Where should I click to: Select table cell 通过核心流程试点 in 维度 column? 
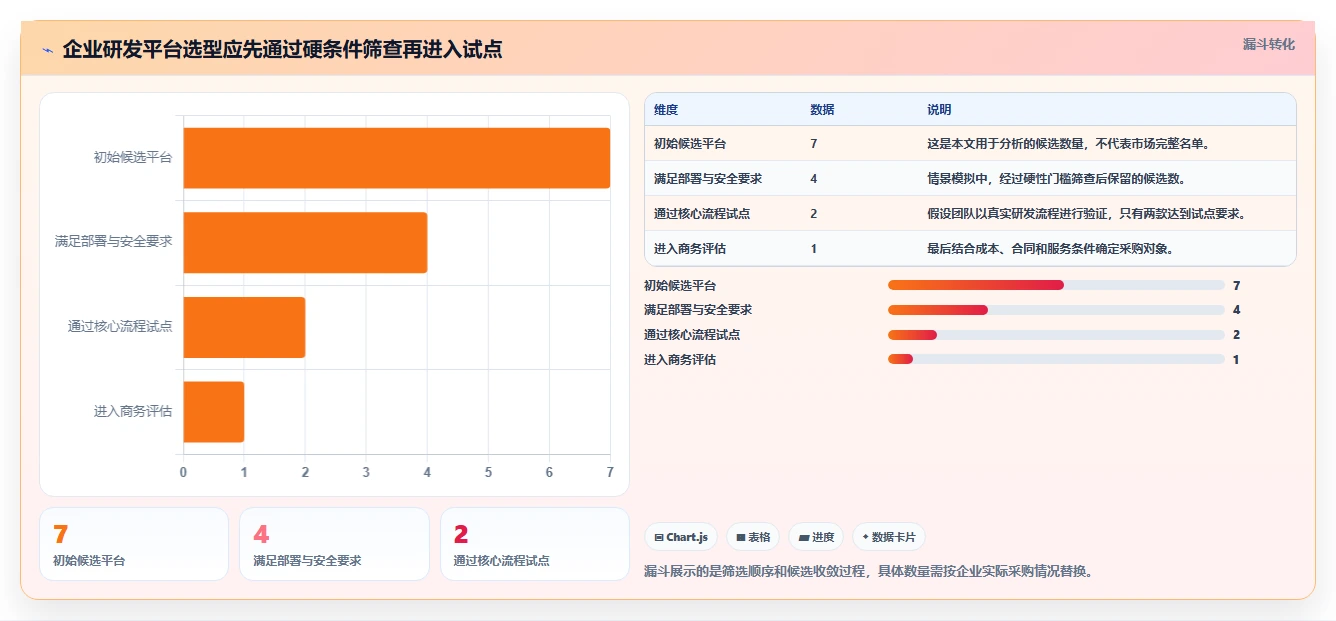coord(702,214)
